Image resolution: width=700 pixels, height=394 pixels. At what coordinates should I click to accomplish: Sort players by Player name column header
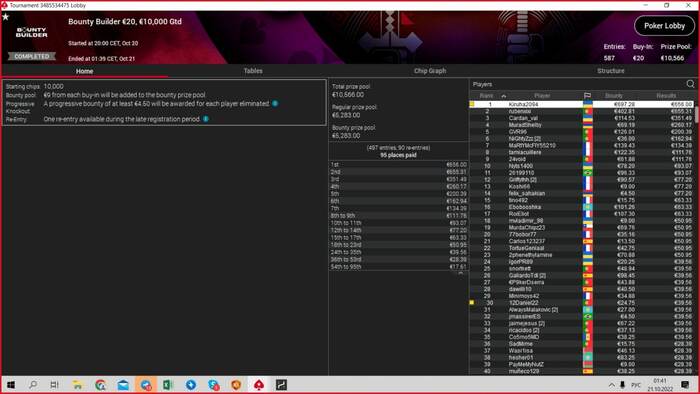coord(542,95)
